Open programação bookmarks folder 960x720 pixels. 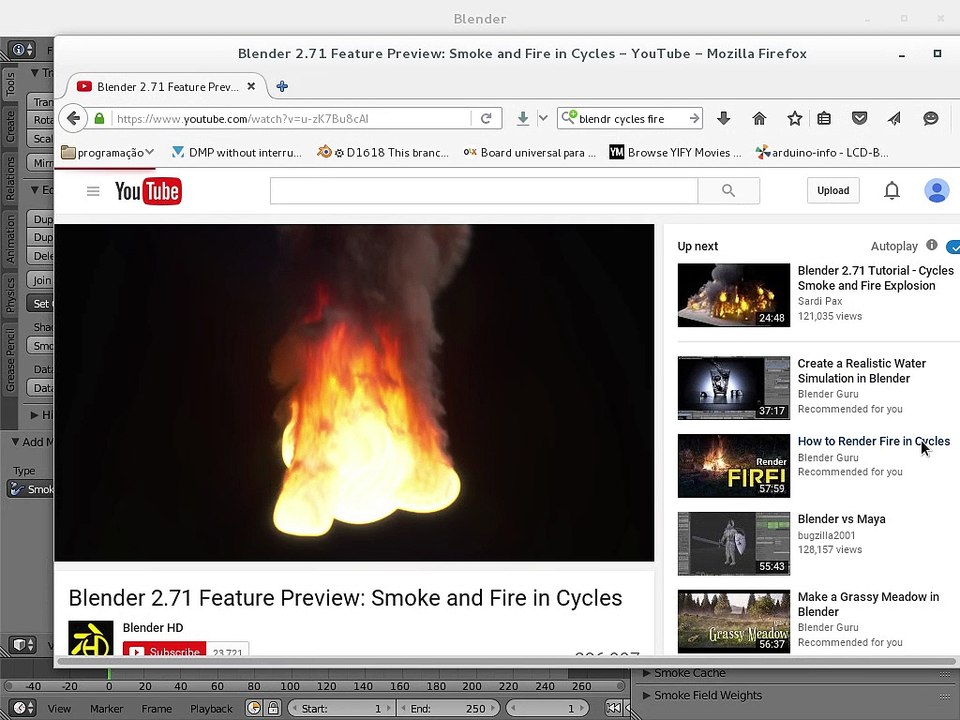[x=108, y=152]
